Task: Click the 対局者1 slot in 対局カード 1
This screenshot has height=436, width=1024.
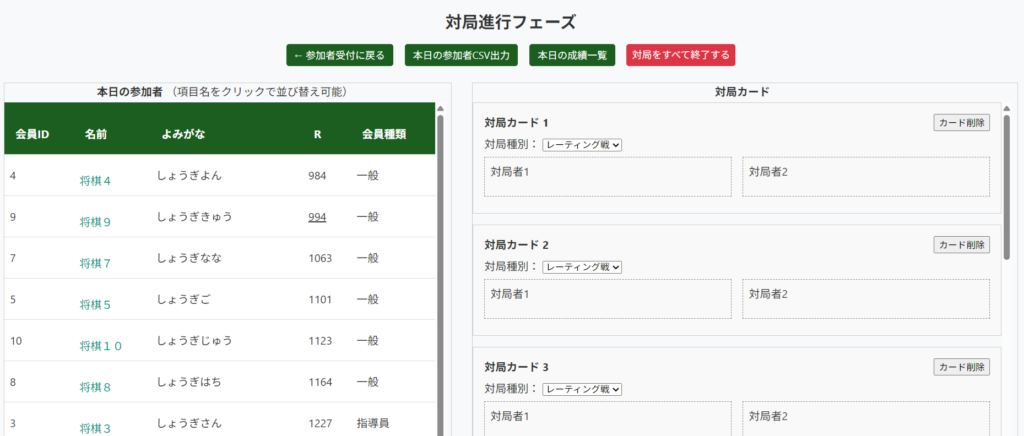Action: click(x=608, y=177)
